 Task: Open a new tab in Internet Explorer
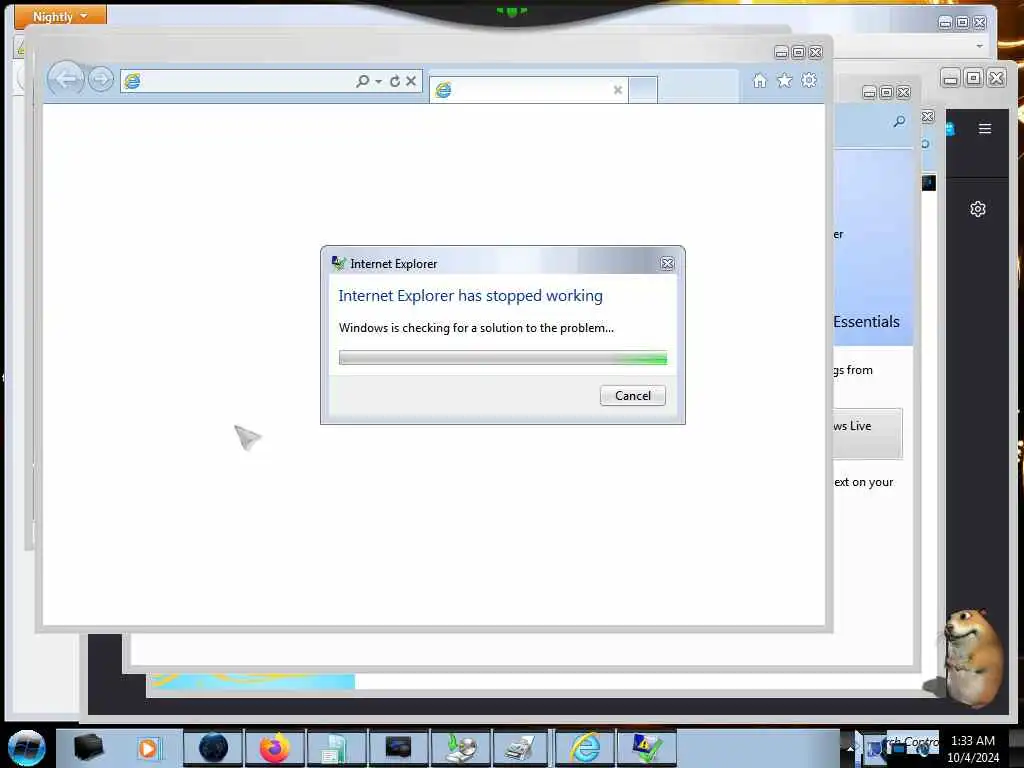click(x=643, y=90)
